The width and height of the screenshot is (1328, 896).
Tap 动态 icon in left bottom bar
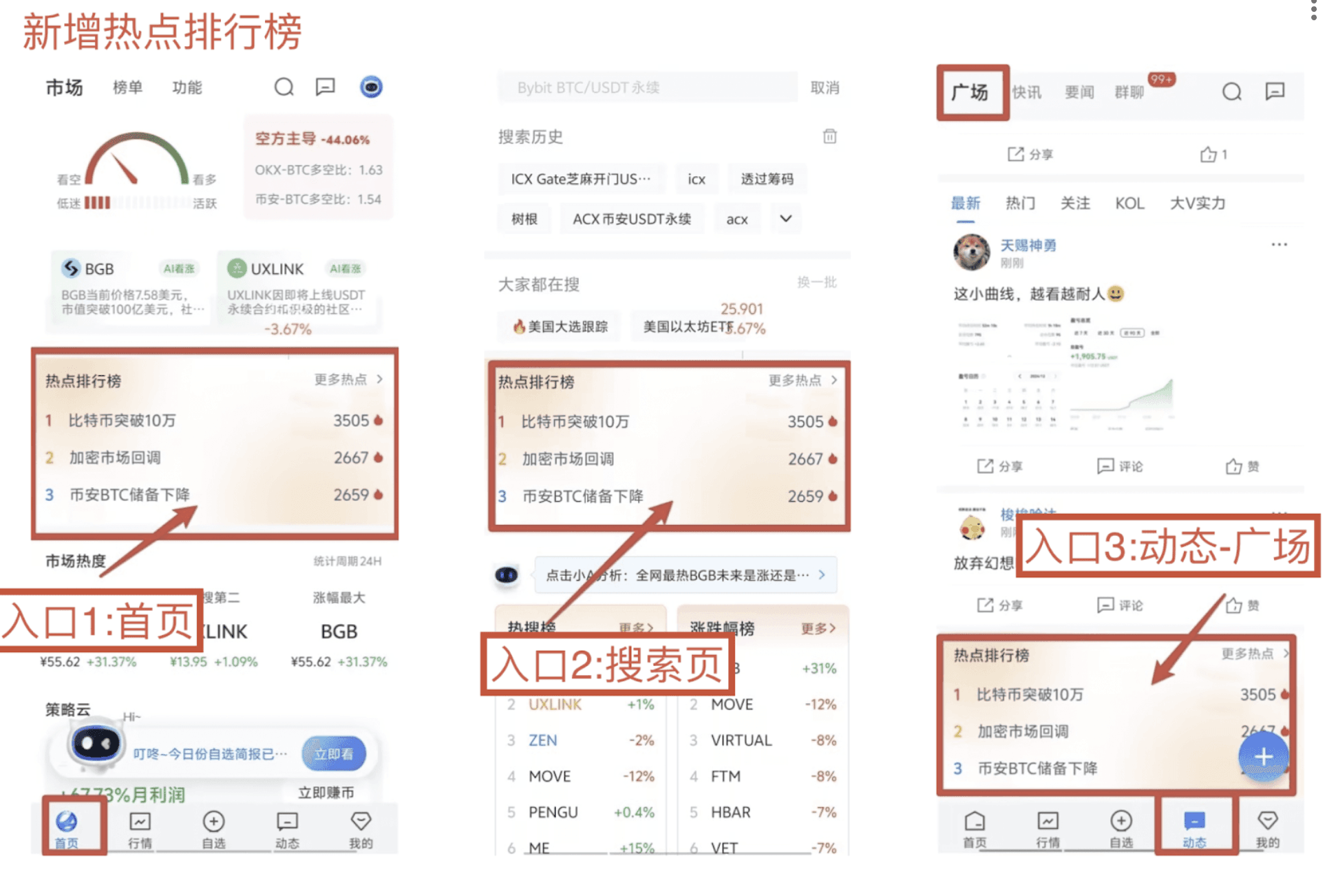coord(287,830)
